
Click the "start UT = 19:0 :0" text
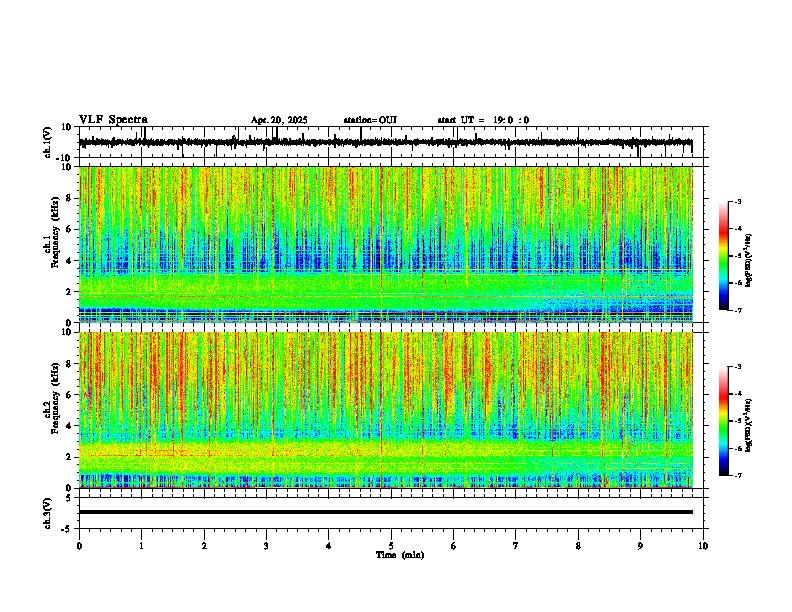483,120
